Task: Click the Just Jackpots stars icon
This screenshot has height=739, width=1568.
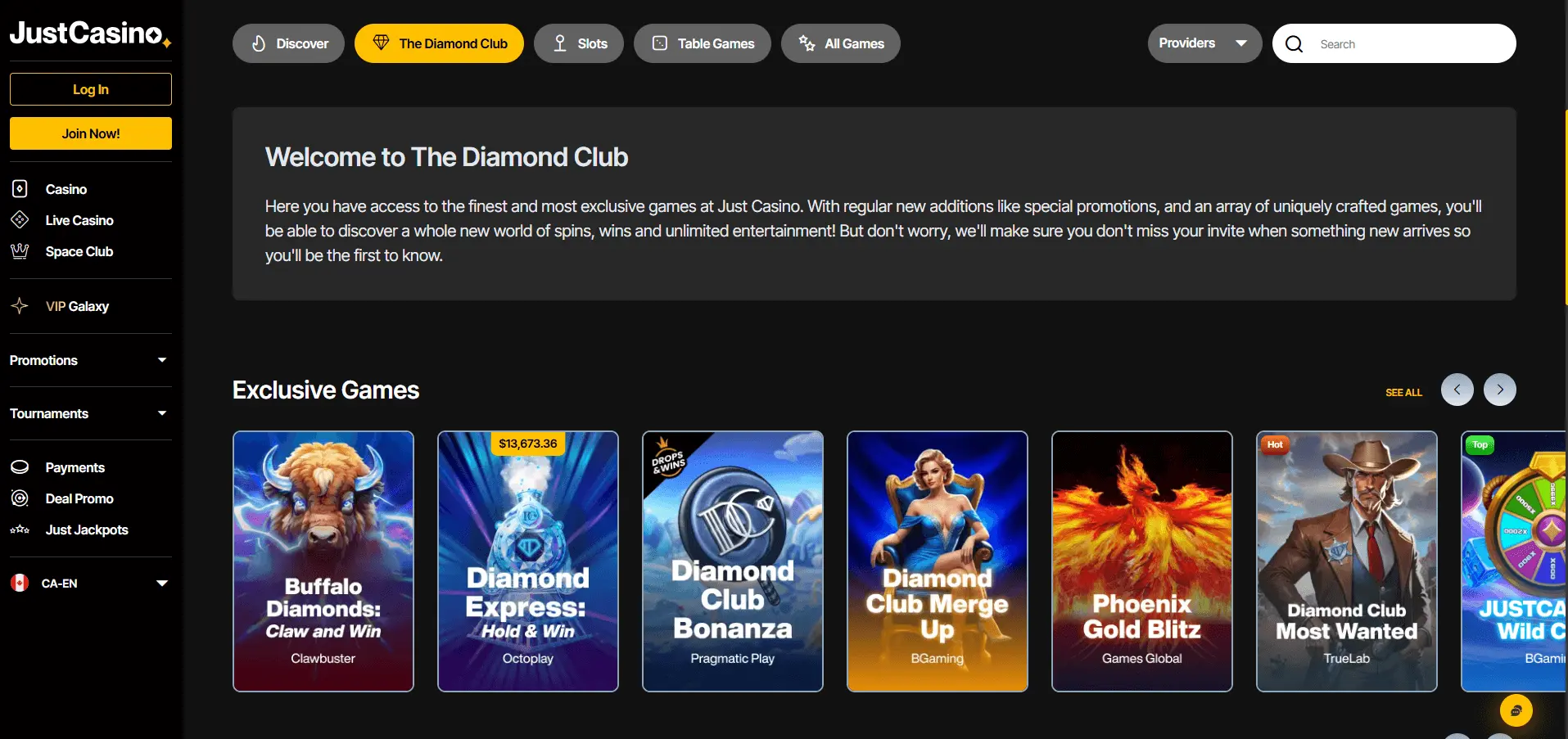Action: pos(20,529)
